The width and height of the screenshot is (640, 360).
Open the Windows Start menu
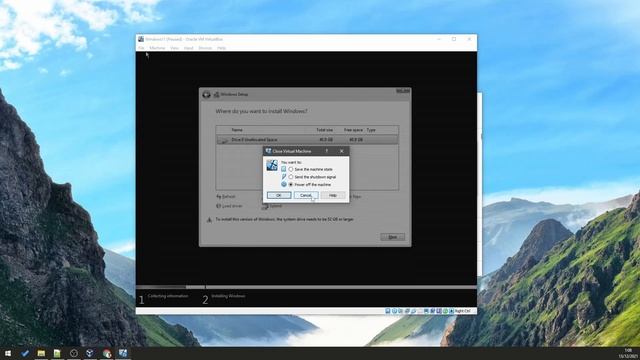click(8, 353)
